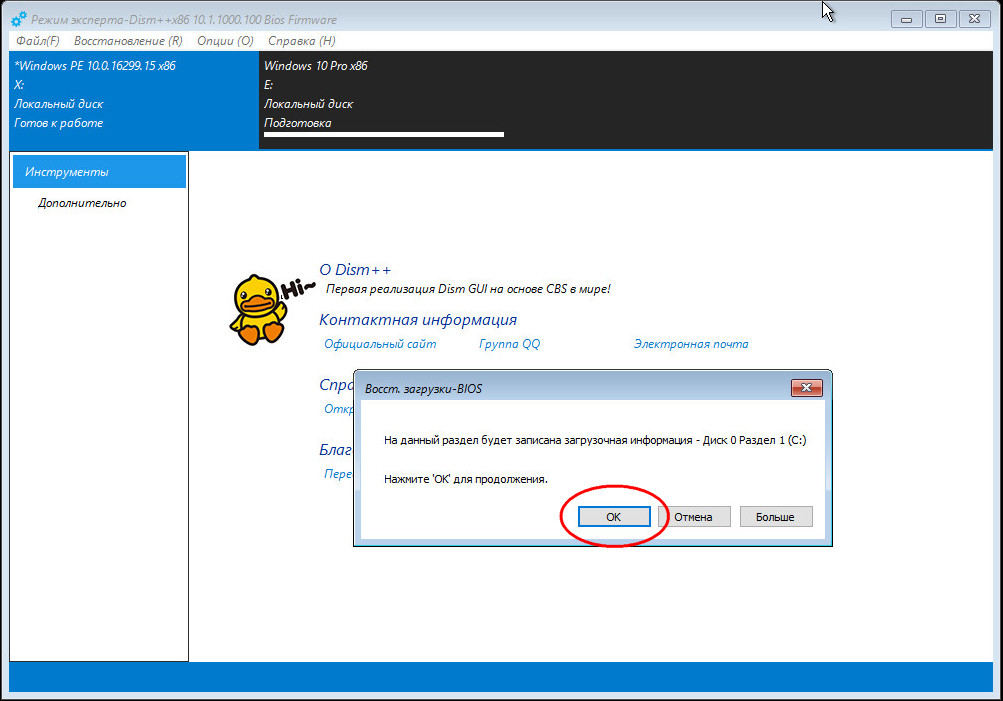Click the Подготовка status label

click(297, 123)
